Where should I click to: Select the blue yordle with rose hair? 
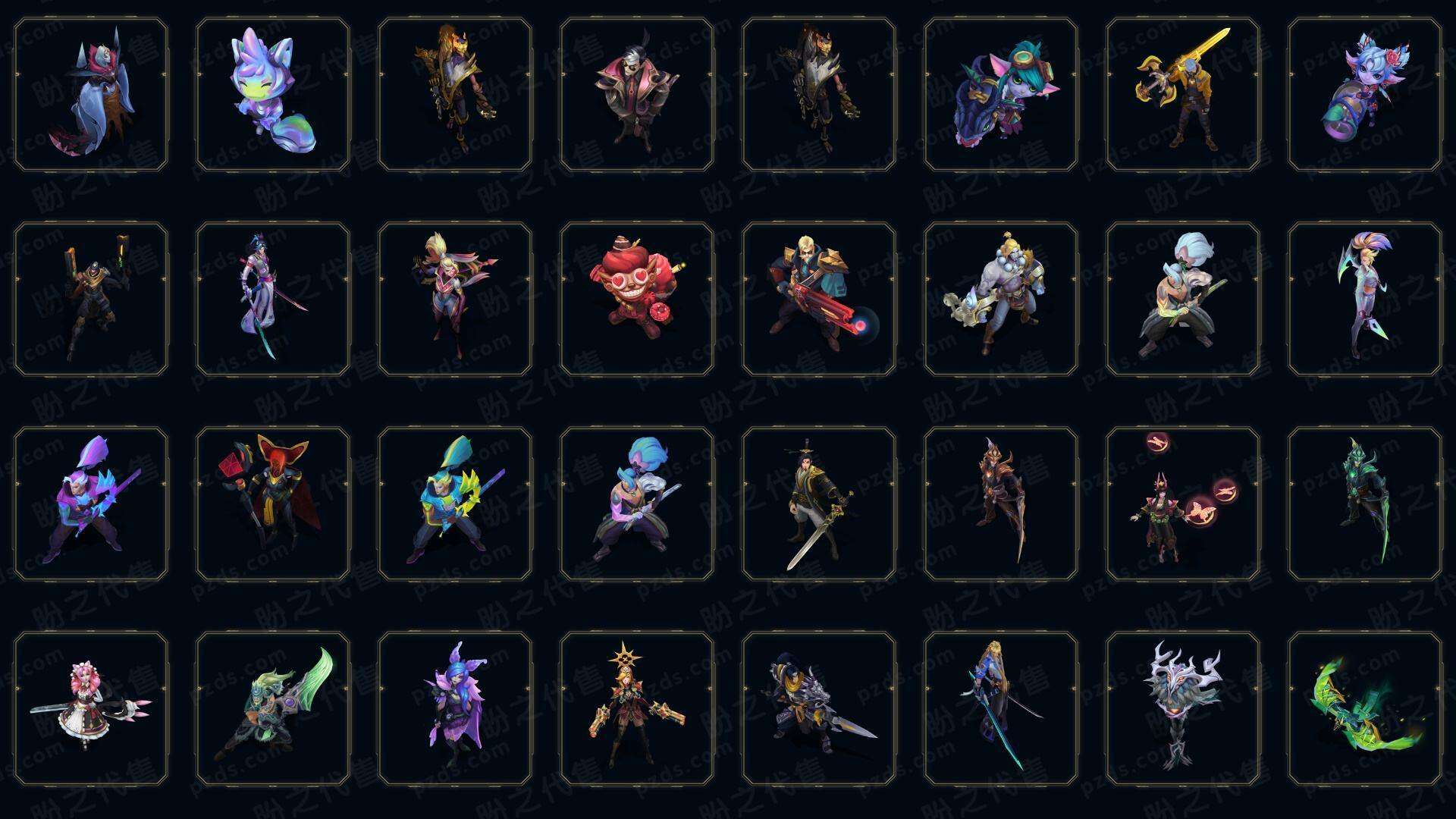tap(1365, 95)
